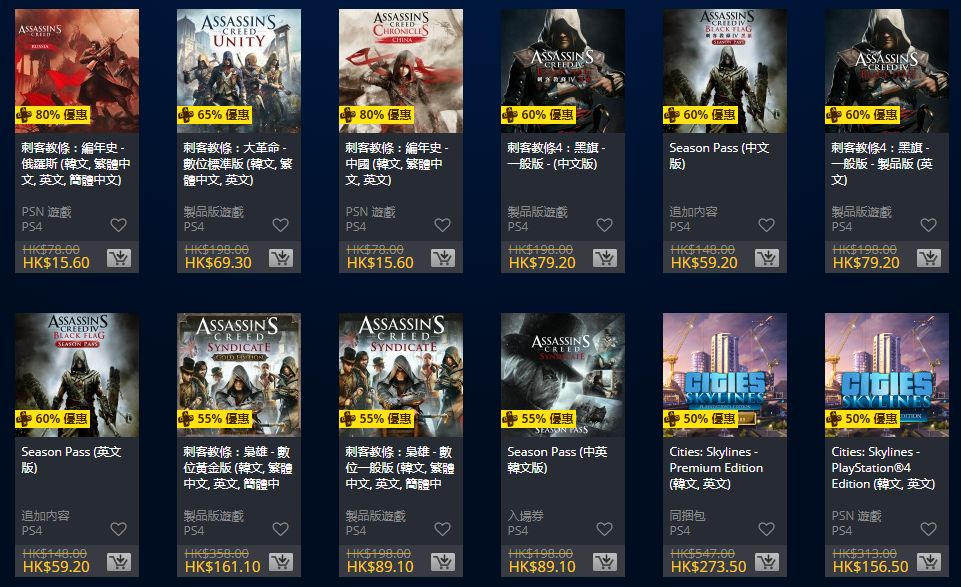Toggle wishlist heart for Assassin's Creed Unity
Image resolution: width=961 pixels, height=587 pixels.
pos(281,225)
